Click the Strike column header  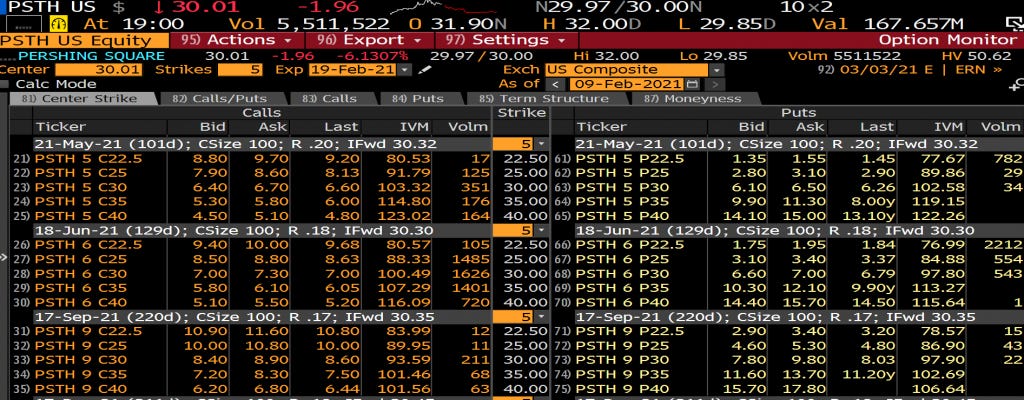coord(521,112)
